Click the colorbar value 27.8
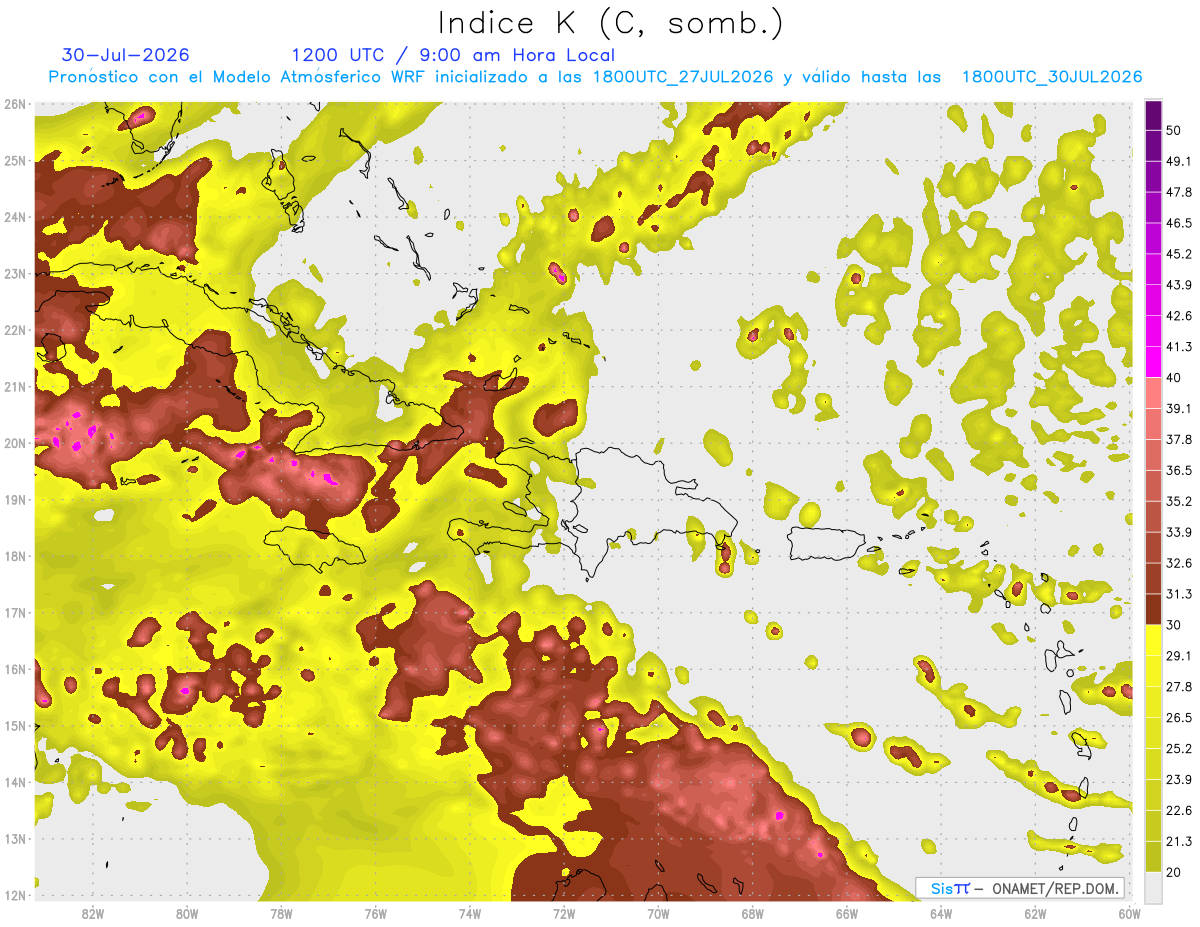The width and height of the screenshot is (1200, 927). [1179, 687]
